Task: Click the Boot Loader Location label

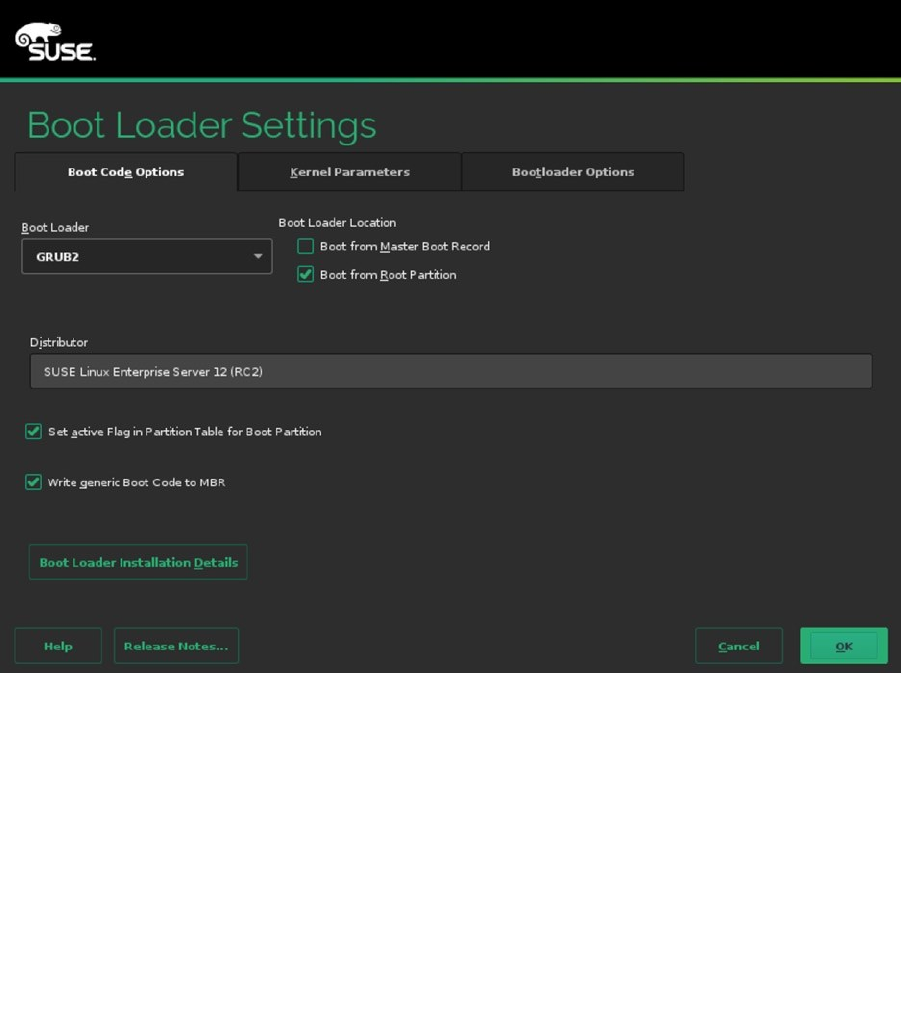Action: point(337,223)
